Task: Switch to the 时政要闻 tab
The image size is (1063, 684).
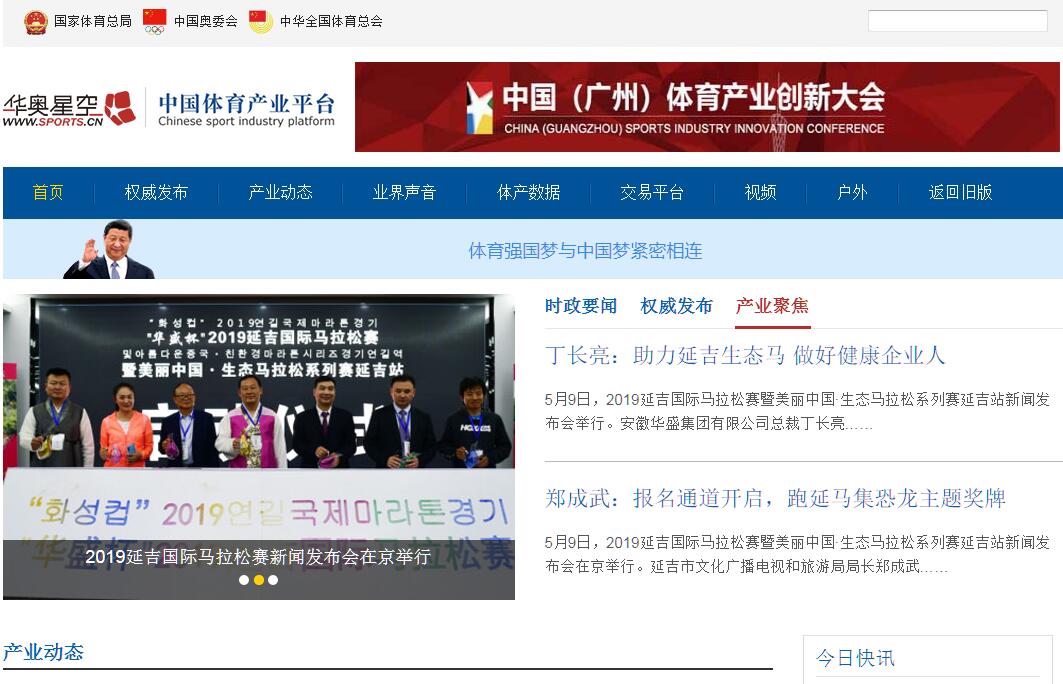Action: click(x=581, y=306)
